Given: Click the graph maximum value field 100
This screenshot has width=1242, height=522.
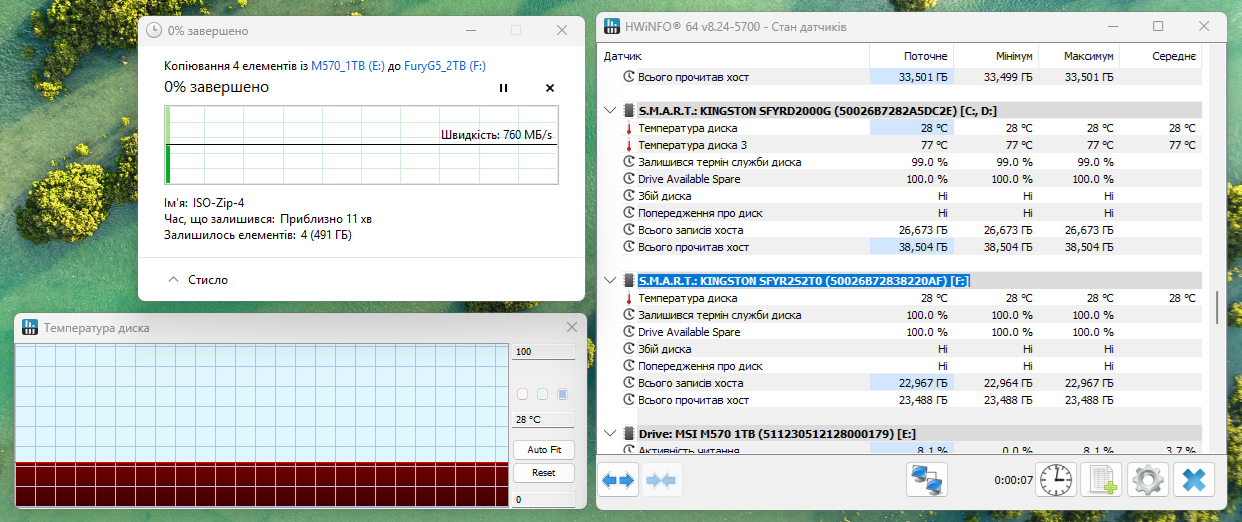Looking at the screenshot, I should (544, 352).
